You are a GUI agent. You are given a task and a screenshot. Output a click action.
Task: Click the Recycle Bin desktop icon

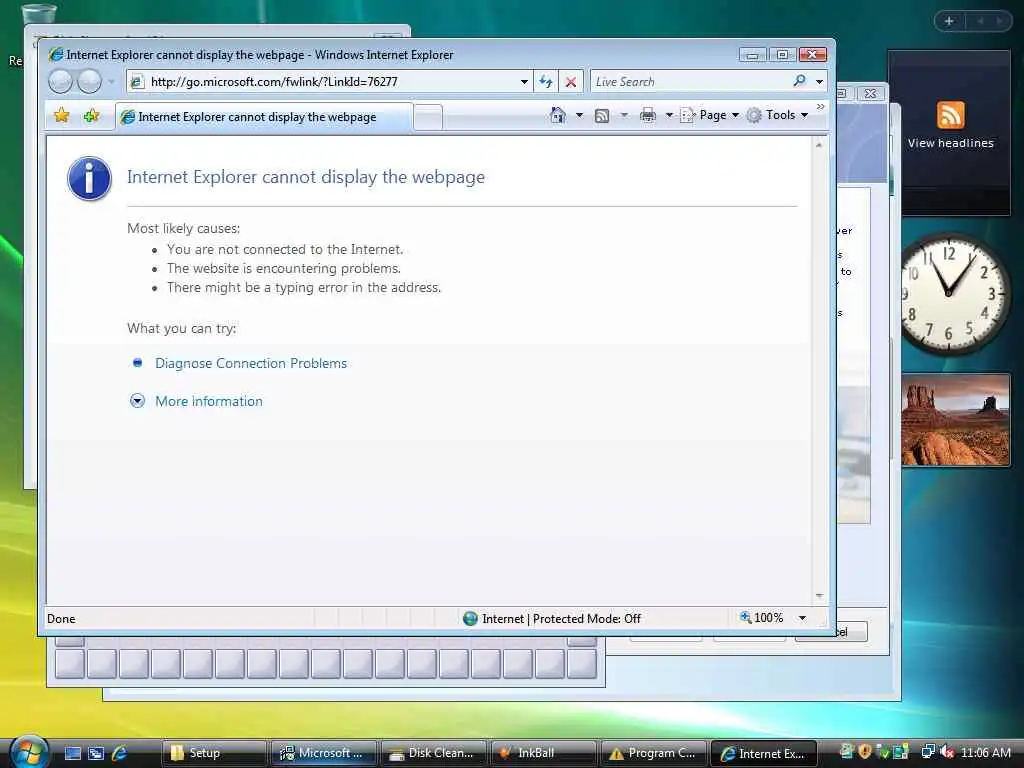tap(37, 13)
